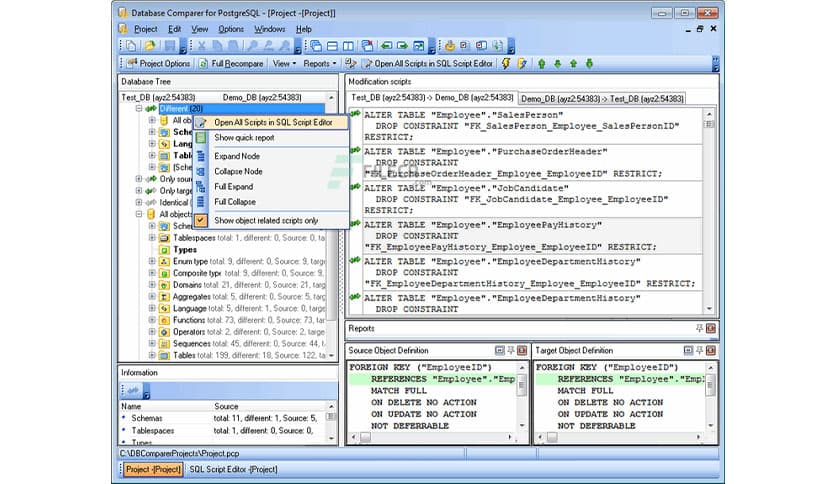Image resolution: width=836 pixels, height=484 pixels.
Task: Close the Source Object Definition panel
Action: coord(522,350)
